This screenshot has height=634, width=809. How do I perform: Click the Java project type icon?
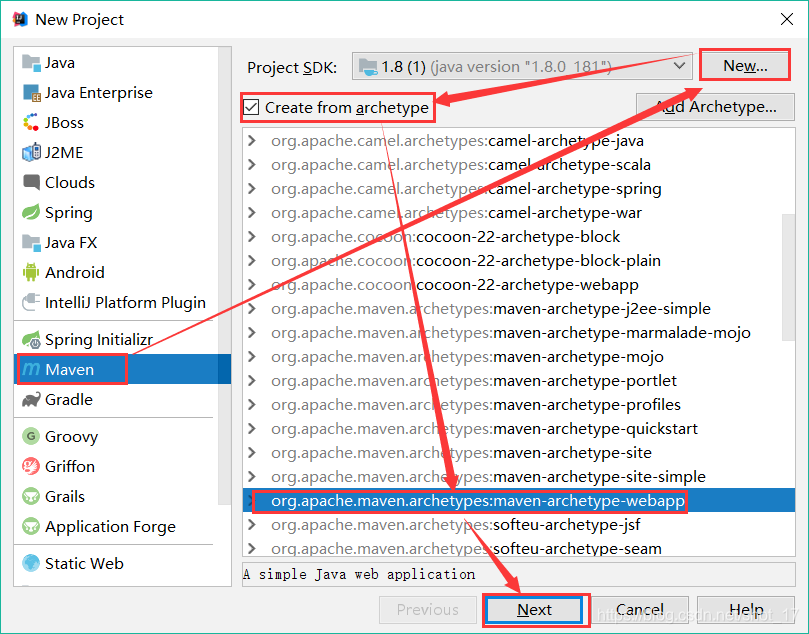tap(31, 63)
